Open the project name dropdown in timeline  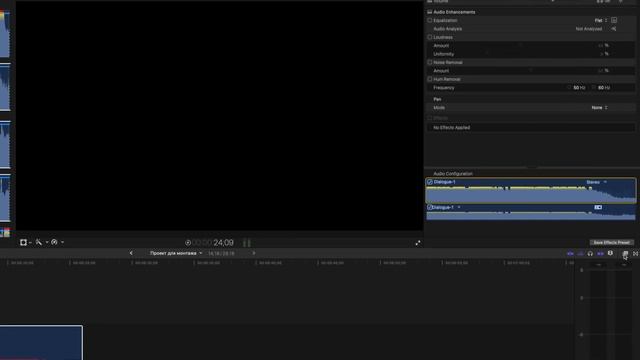(x=176, y=253)
